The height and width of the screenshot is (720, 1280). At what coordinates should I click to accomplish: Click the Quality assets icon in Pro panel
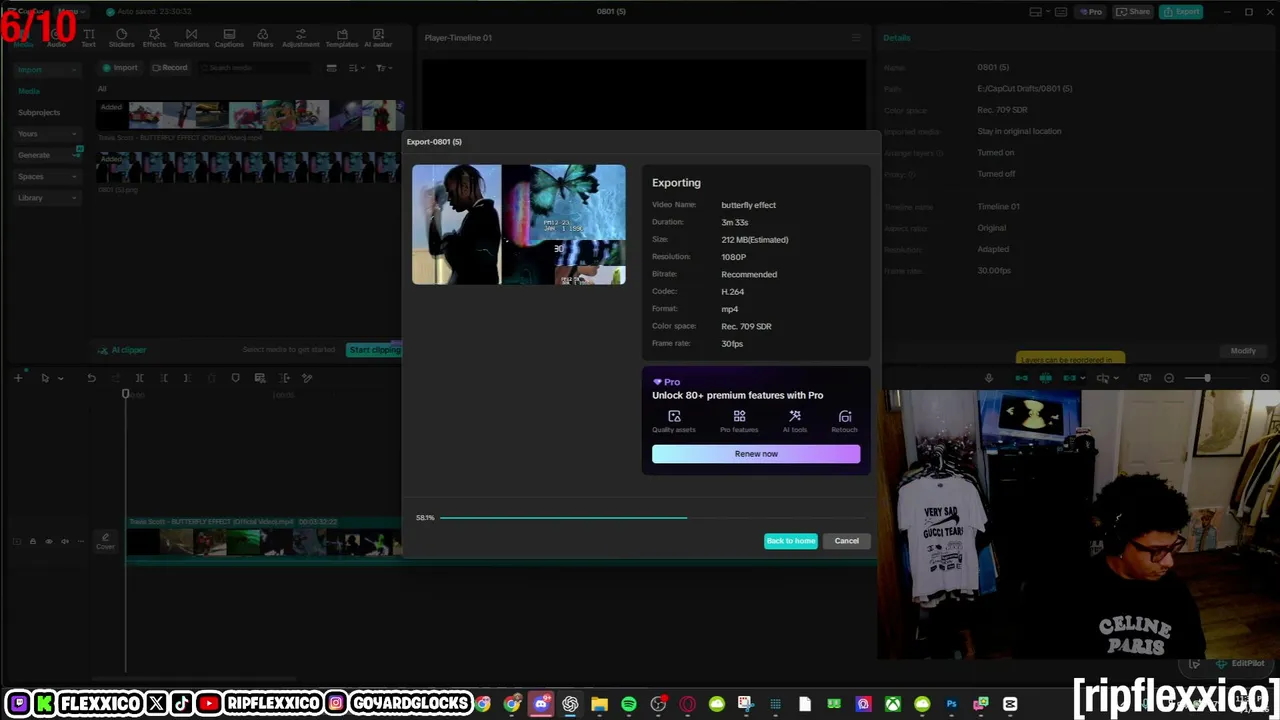point(674,417)
